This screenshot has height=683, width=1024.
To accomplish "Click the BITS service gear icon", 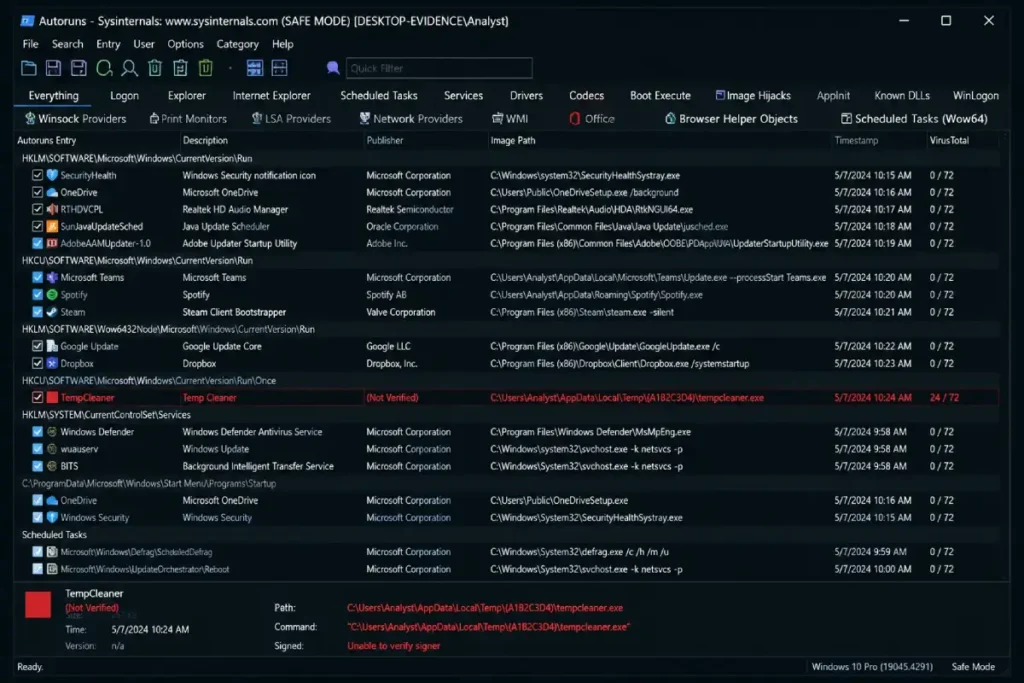I will pyautogui.click(x=52, y=466).
